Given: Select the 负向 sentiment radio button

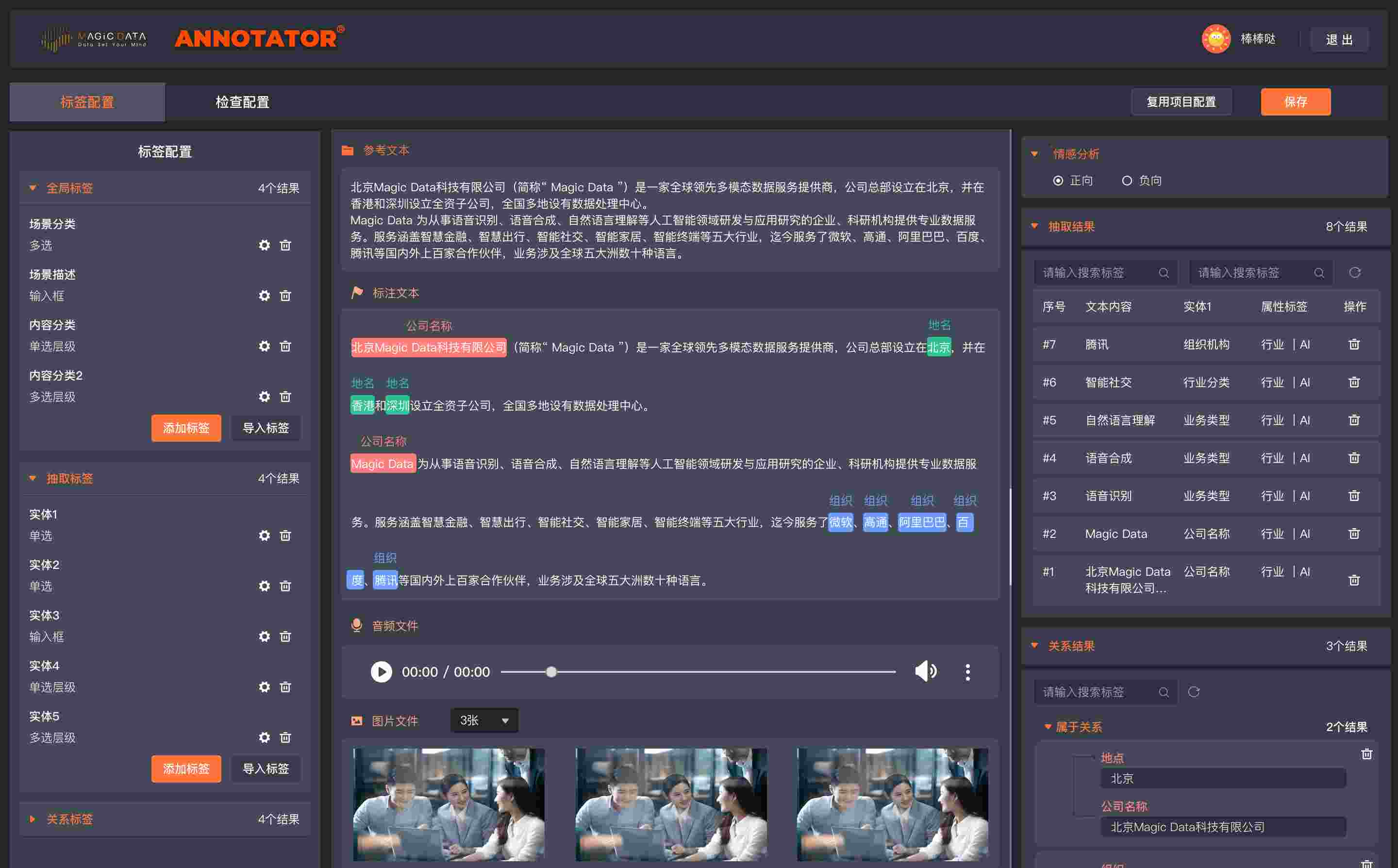Looking at the screenshot, I should [1127, 180].
